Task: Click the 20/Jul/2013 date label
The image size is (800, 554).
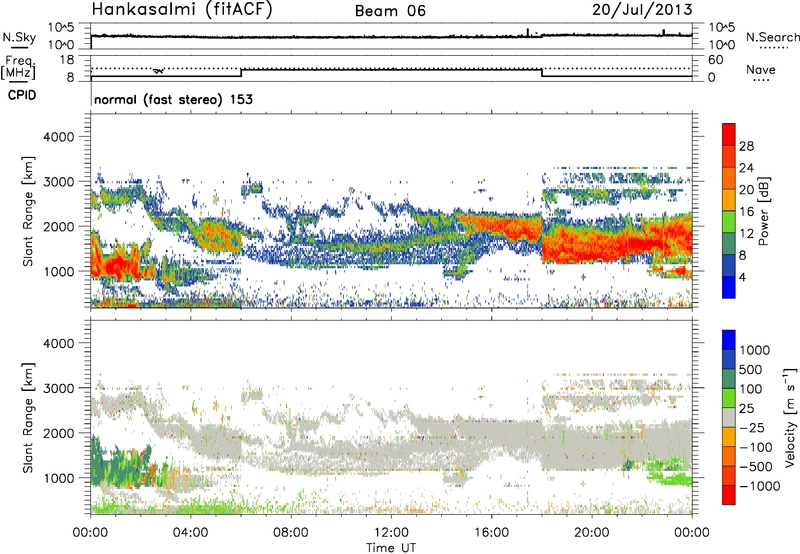Action: [642, 10]
